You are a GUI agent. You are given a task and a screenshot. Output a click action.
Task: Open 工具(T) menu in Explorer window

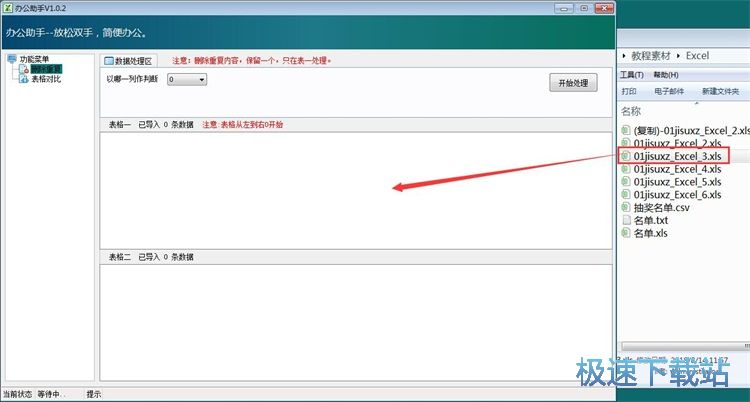[631, 75]
